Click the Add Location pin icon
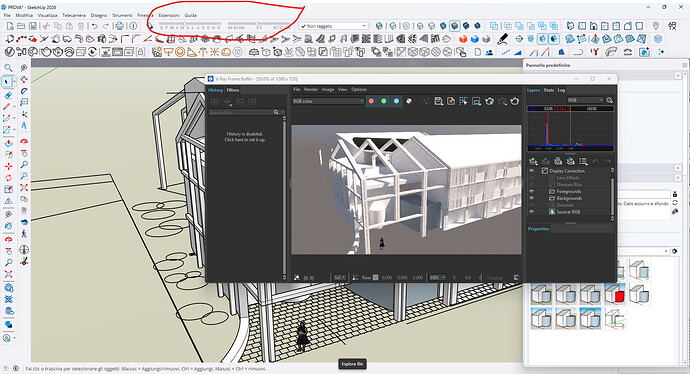Image resolution: width=690 pixels, height=374 pixels. click(656, 26)
